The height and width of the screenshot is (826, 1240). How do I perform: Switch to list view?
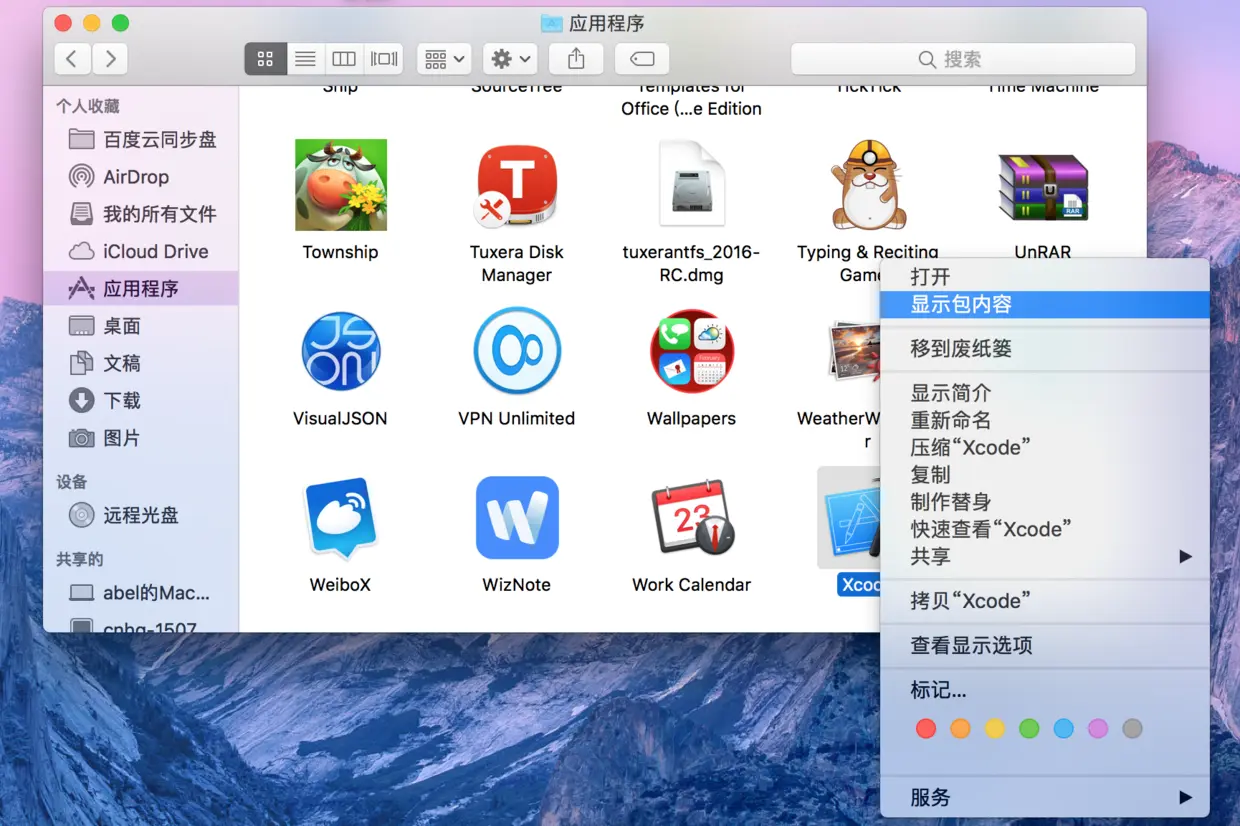point(305,59)
